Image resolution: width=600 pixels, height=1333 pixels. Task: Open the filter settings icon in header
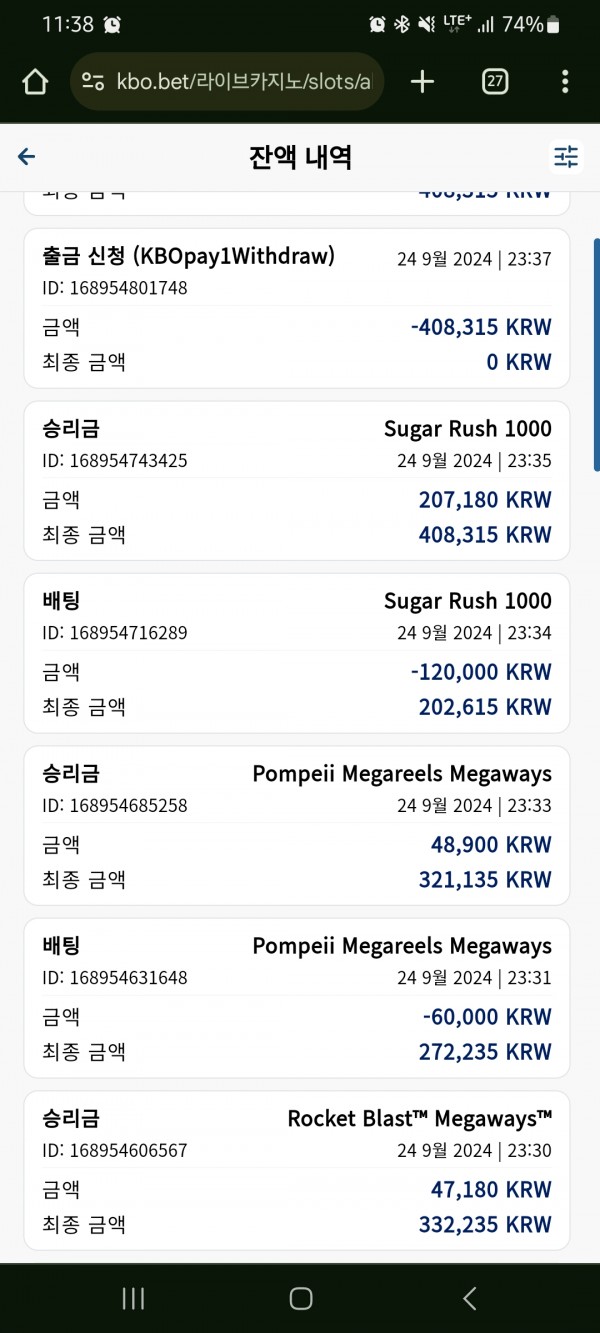tap(566, 156)
